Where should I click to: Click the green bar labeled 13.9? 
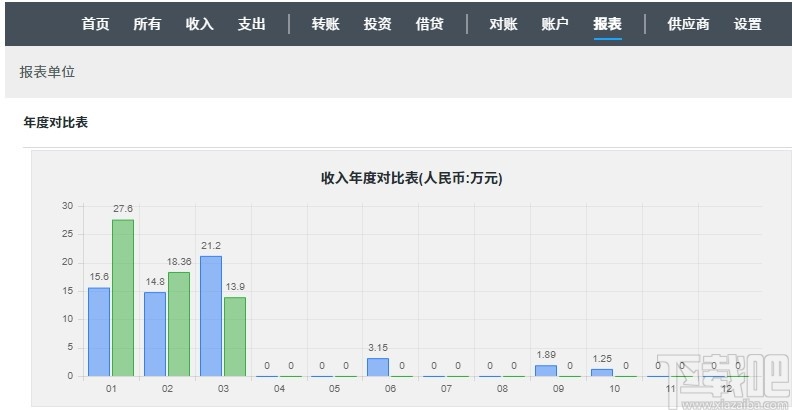click(x=235, y=337)
